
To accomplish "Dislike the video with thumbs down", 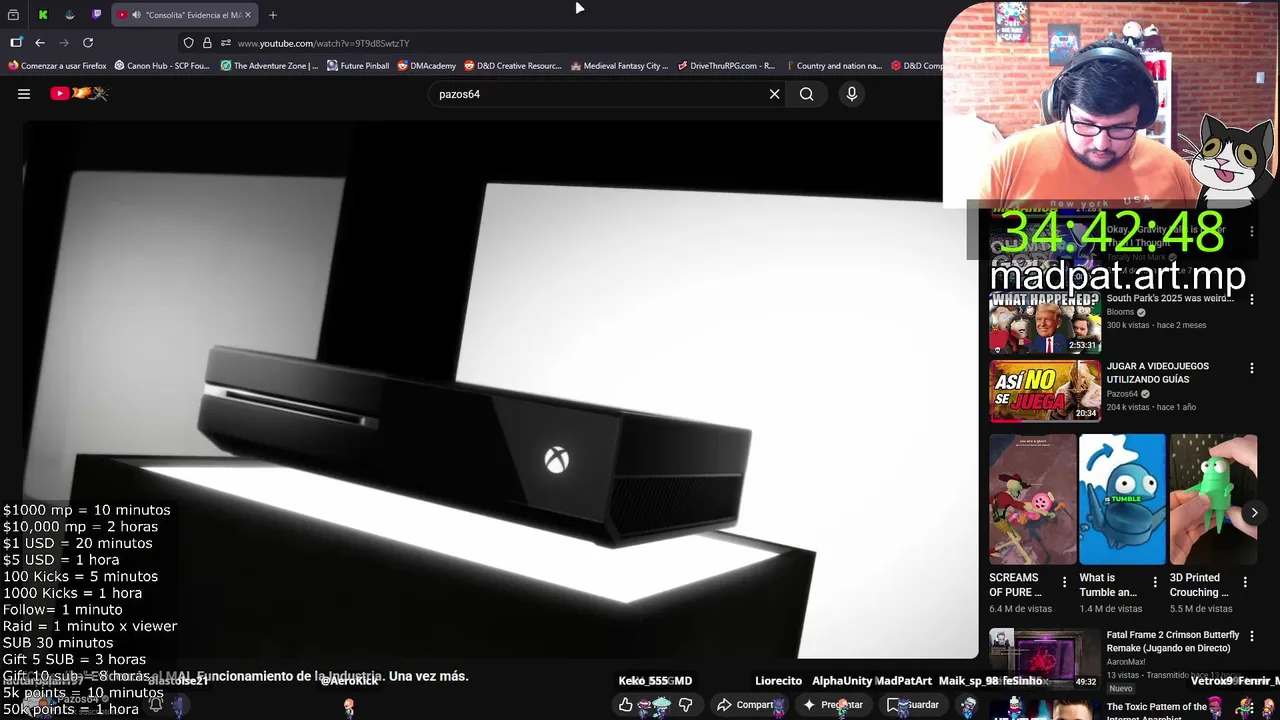I will tap(686, 705).
